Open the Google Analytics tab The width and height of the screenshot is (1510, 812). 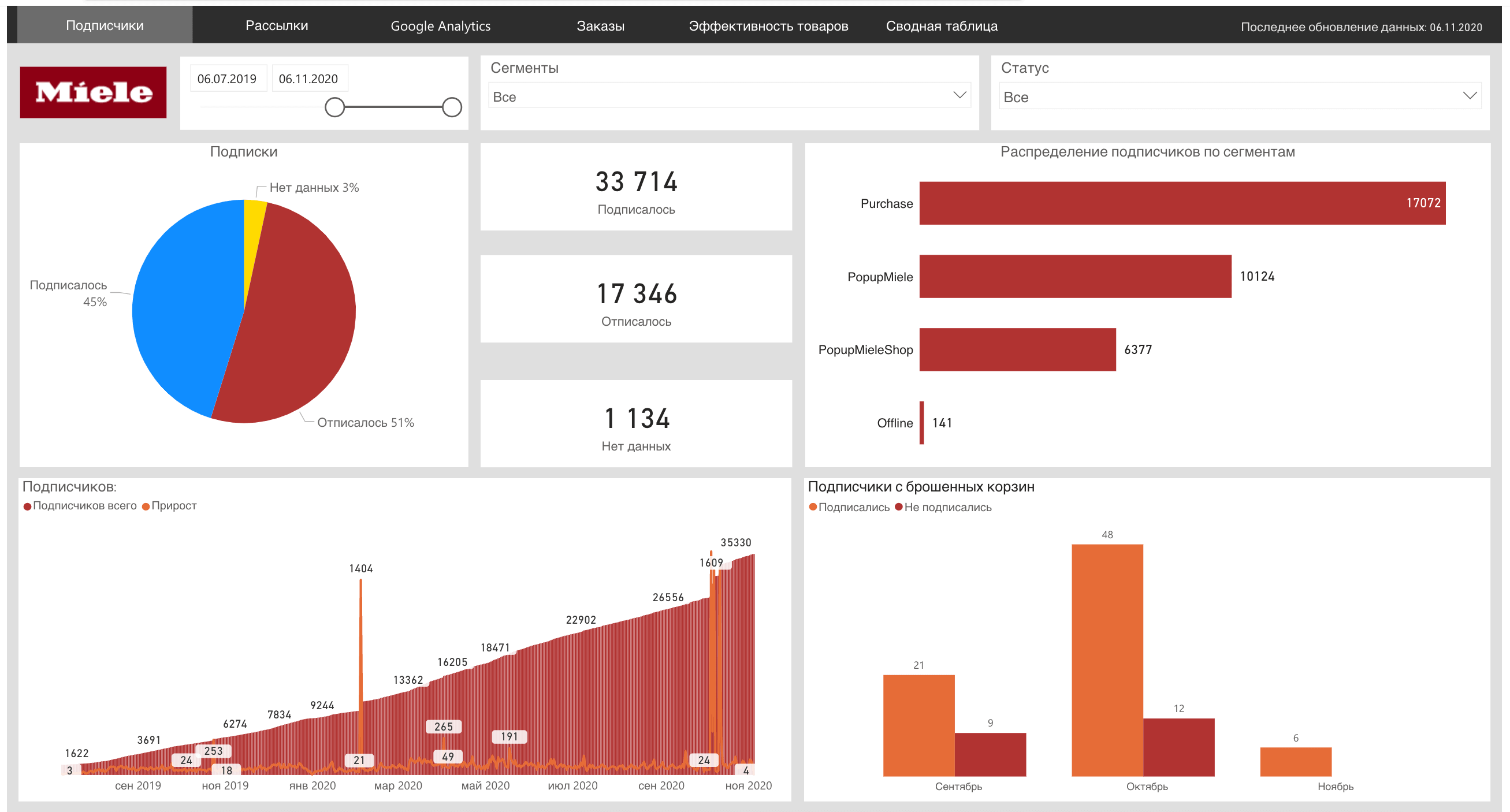tap(440, 26)
